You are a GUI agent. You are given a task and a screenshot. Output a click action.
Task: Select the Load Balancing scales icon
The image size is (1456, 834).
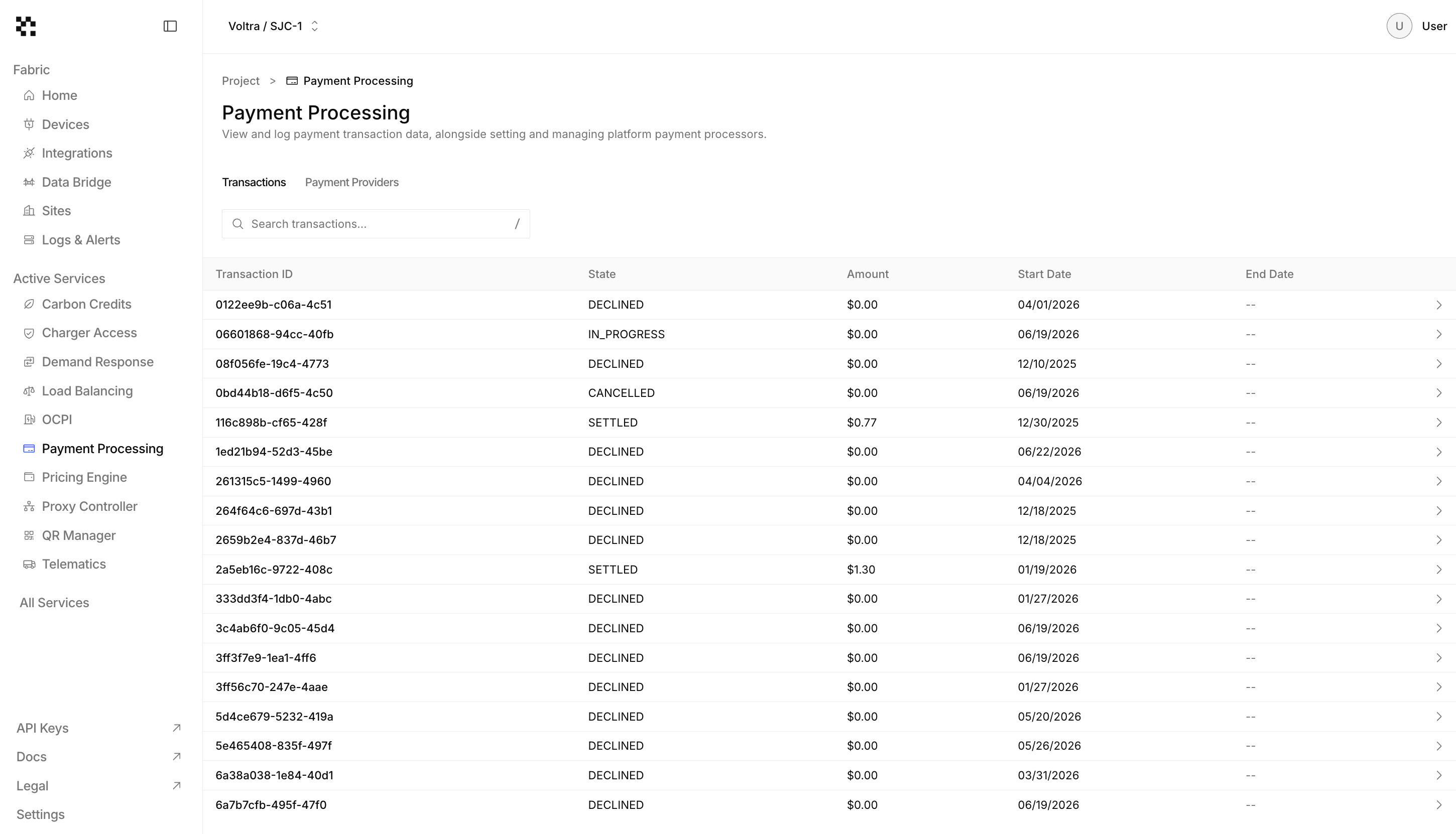[29, 390]
